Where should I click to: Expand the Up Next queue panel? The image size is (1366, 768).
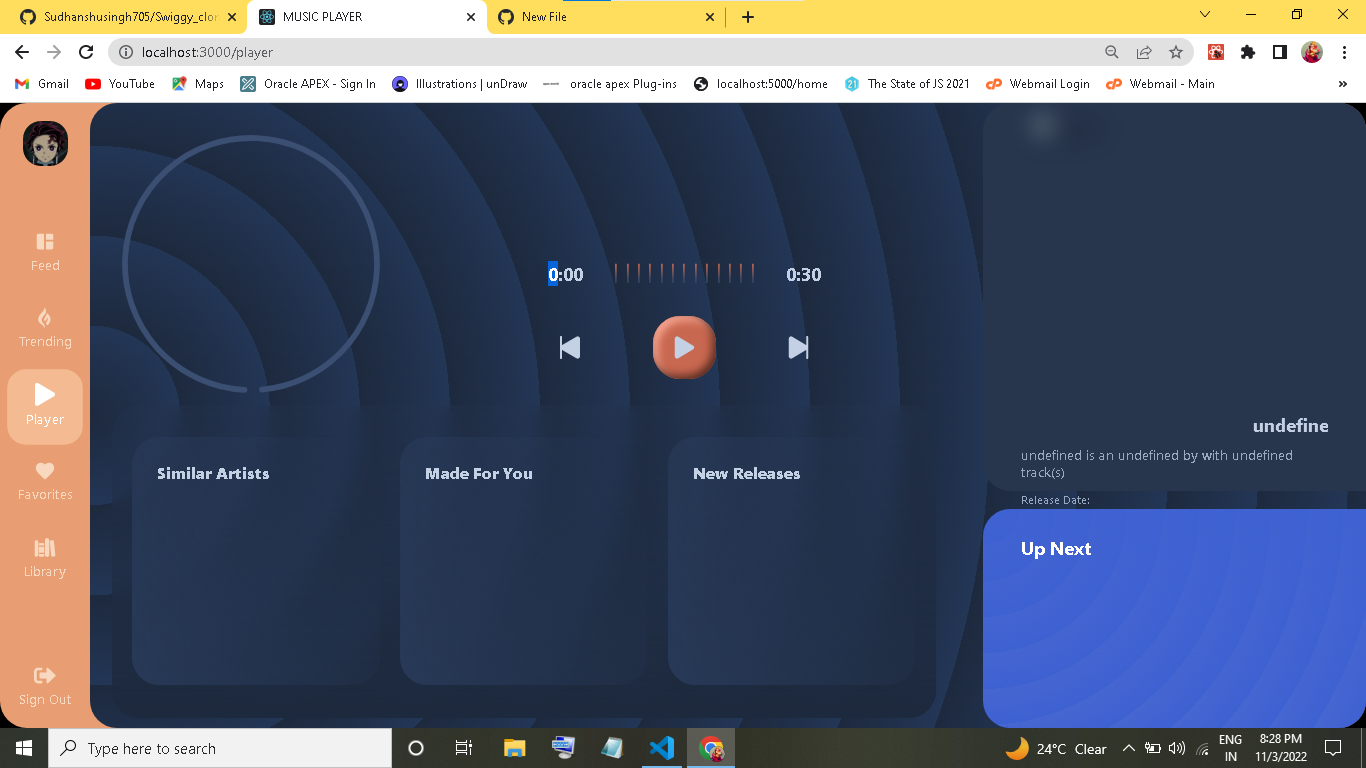click(1056, 548)
